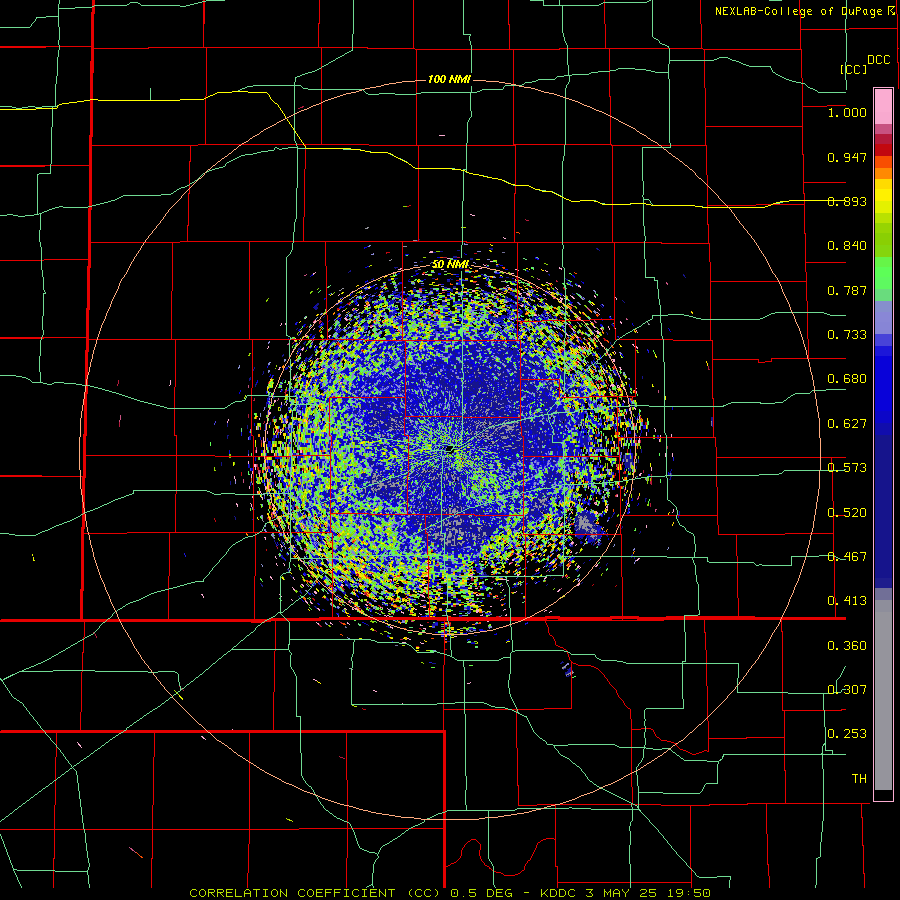Select the 0.360 scale value

(x=847, y=646)
